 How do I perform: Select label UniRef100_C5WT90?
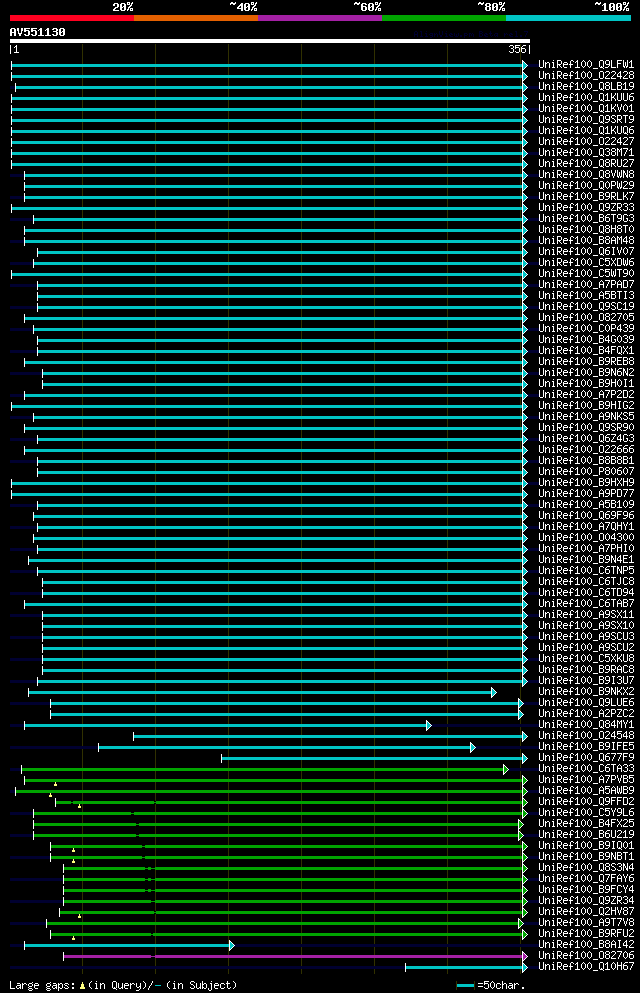[586, 274]
